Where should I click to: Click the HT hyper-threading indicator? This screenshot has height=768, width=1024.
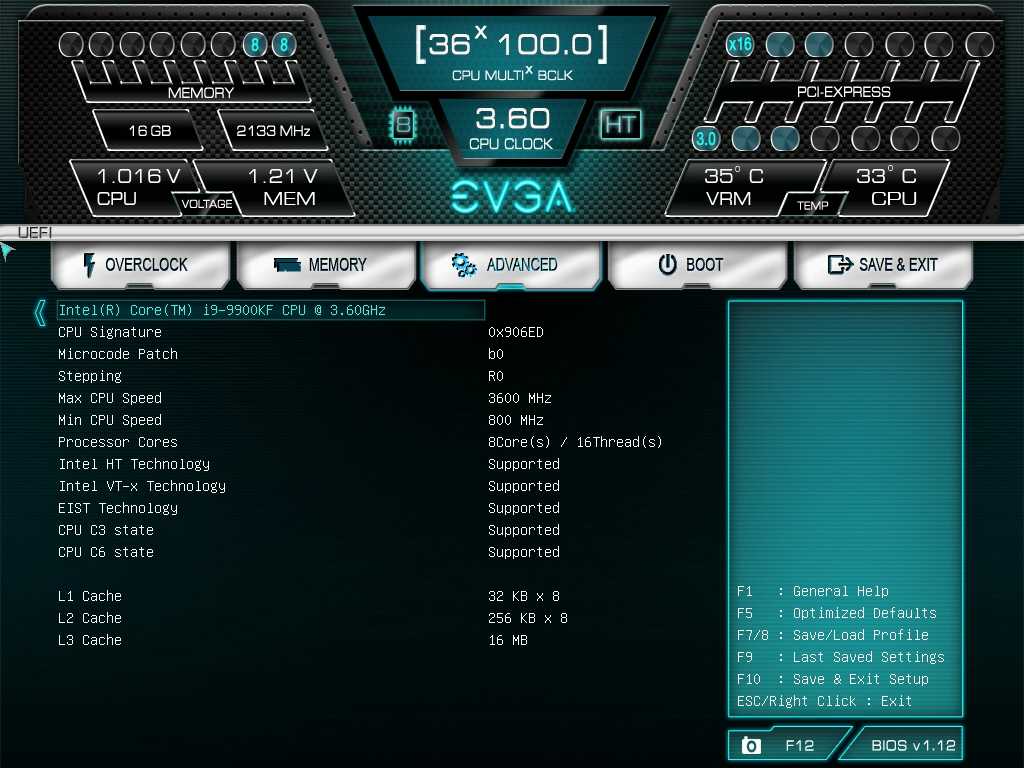pyautogui.click(x=620, y=124)
